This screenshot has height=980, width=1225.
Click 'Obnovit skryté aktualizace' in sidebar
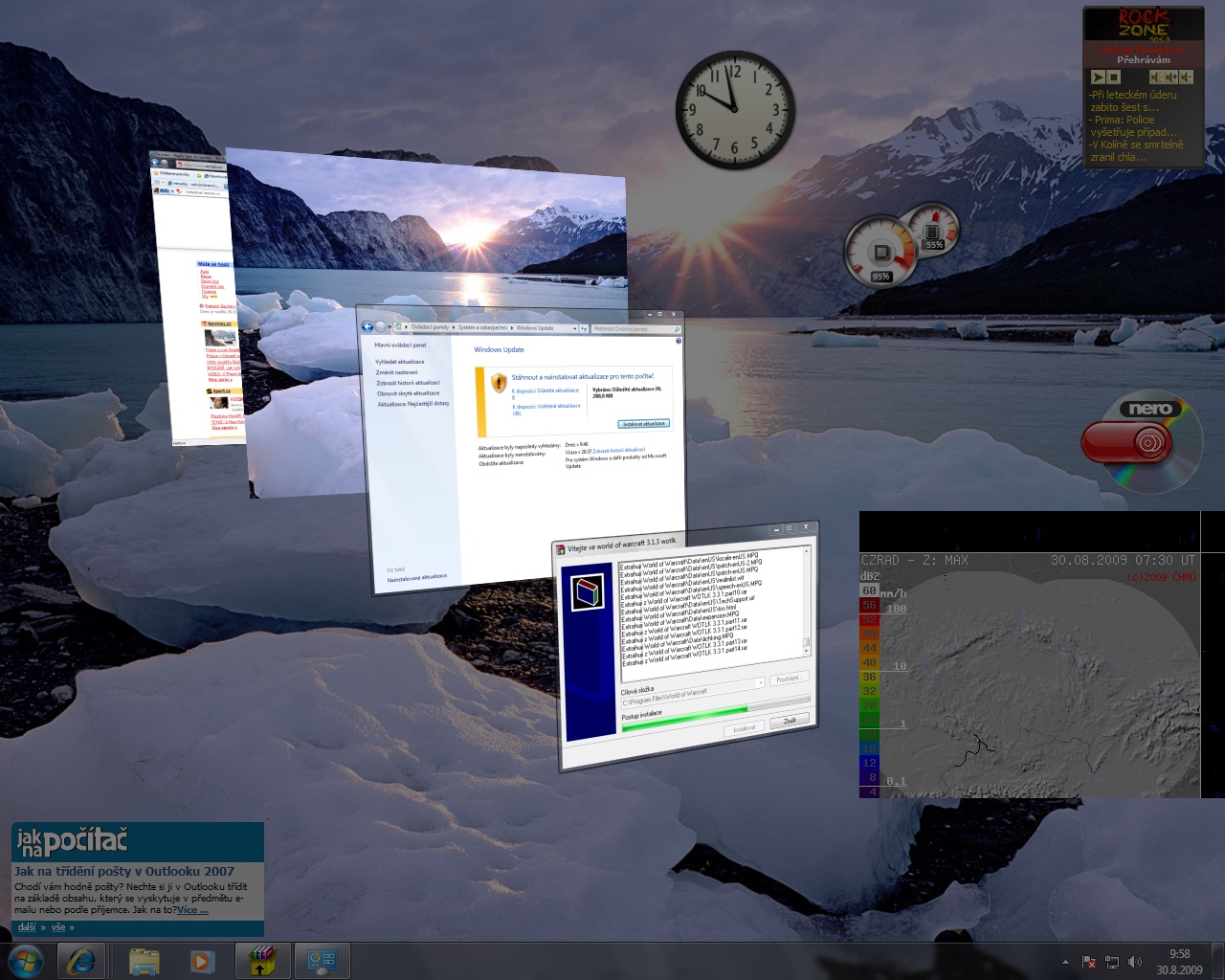[409, 393]
